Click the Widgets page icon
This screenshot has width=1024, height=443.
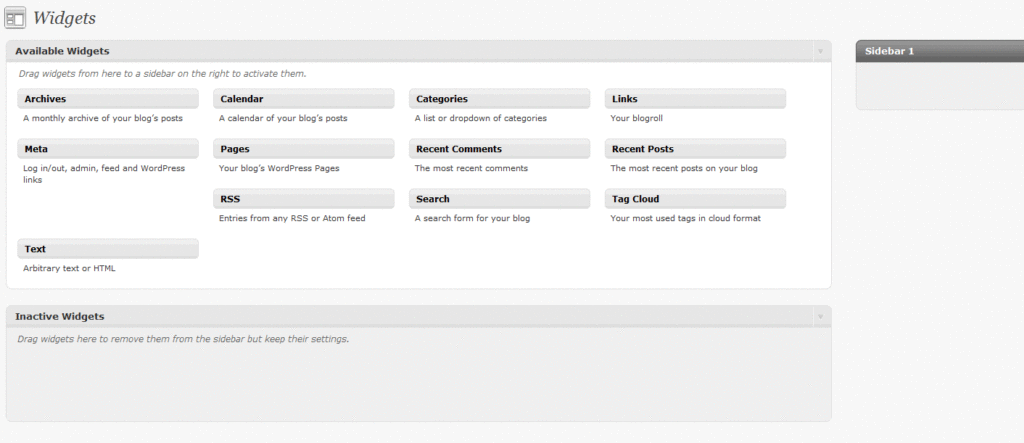click(x=15, y=18)
